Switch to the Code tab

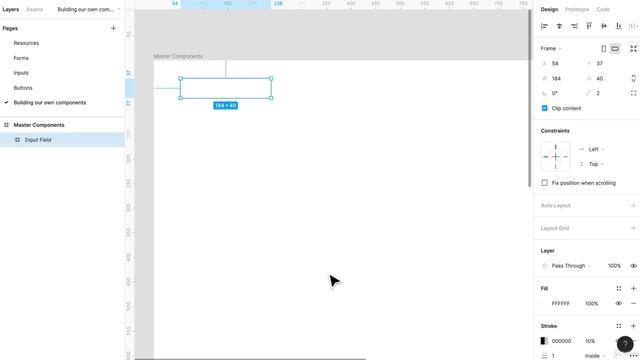point(603,9)
